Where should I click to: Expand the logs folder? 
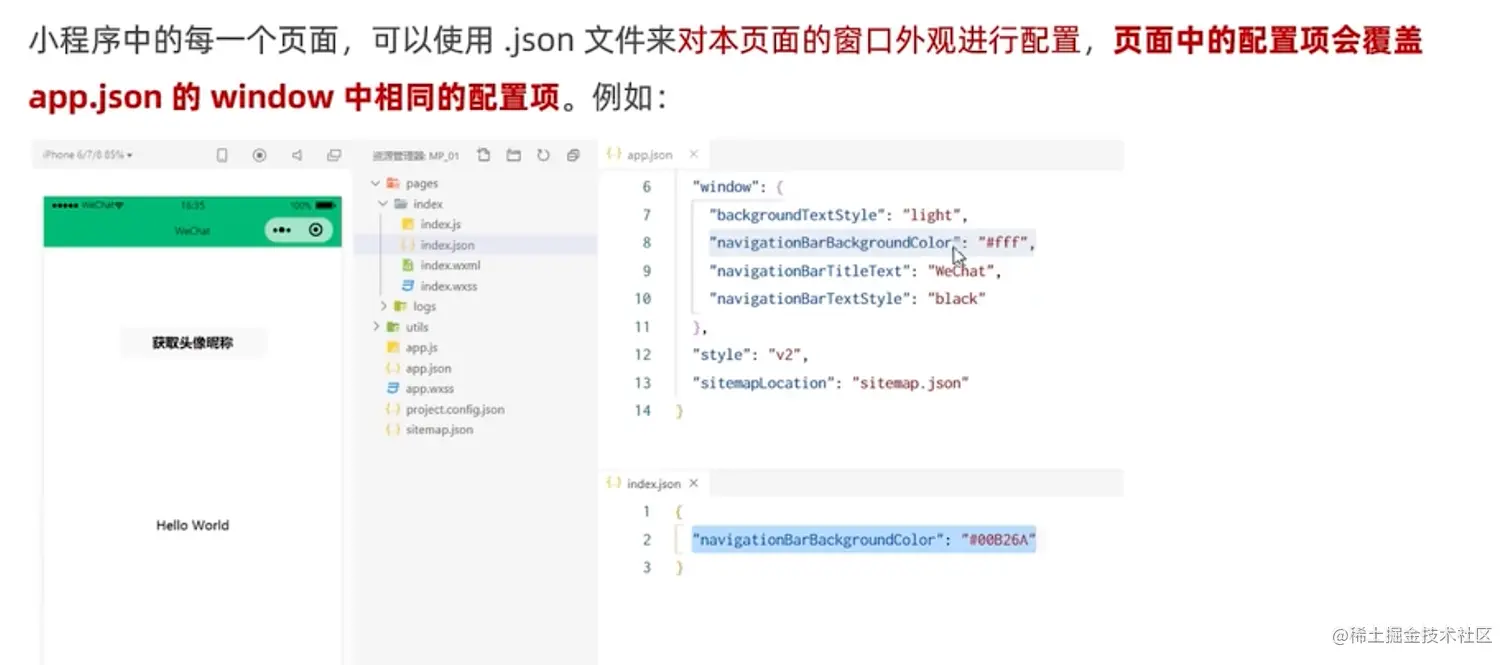383,306
